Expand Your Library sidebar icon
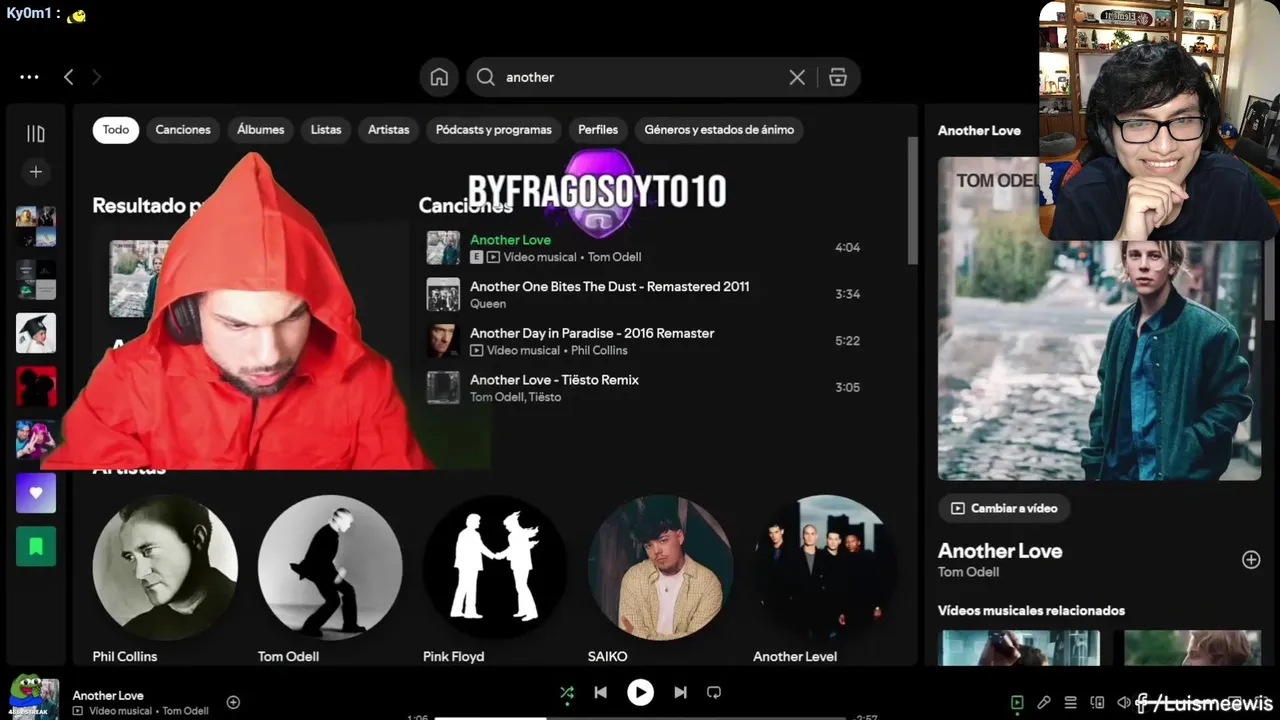 (x=36, y=133)
